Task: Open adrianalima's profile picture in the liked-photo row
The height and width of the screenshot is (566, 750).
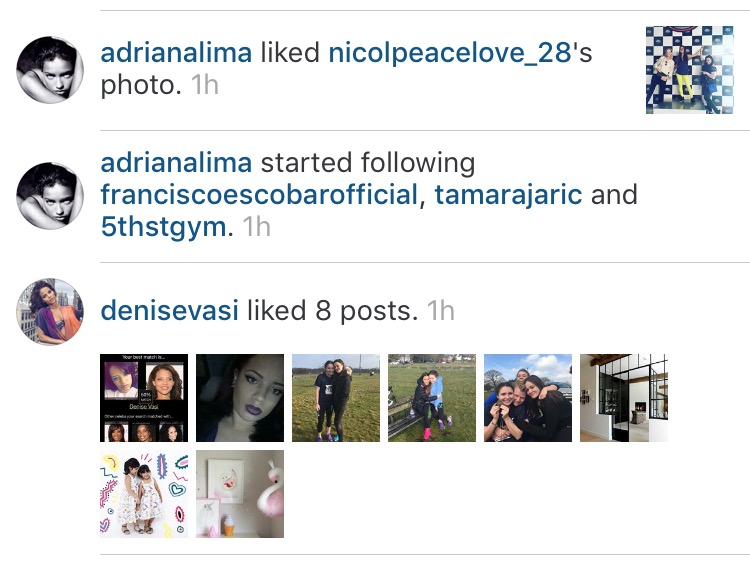Action: (x=50, y=69)
